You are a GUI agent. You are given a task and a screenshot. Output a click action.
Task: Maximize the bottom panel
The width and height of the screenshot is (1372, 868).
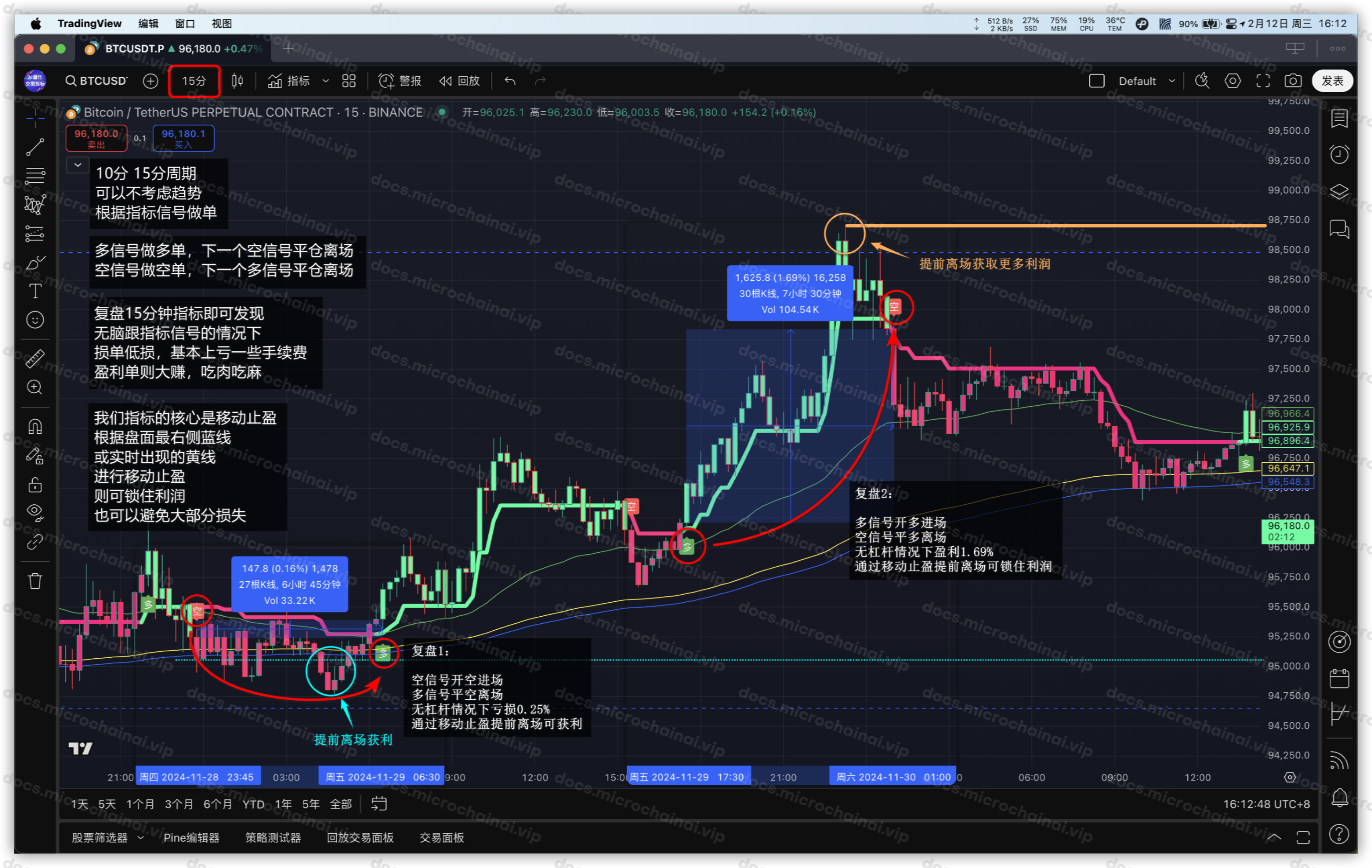1303,837
